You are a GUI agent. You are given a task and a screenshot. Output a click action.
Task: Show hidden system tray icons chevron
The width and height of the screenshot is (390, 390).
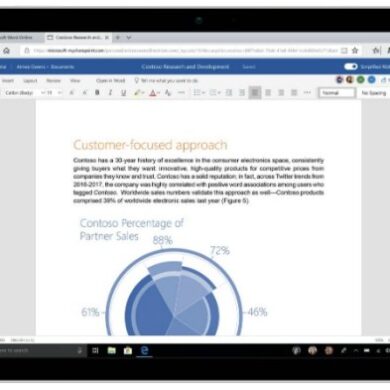click(x=356, y=350)
